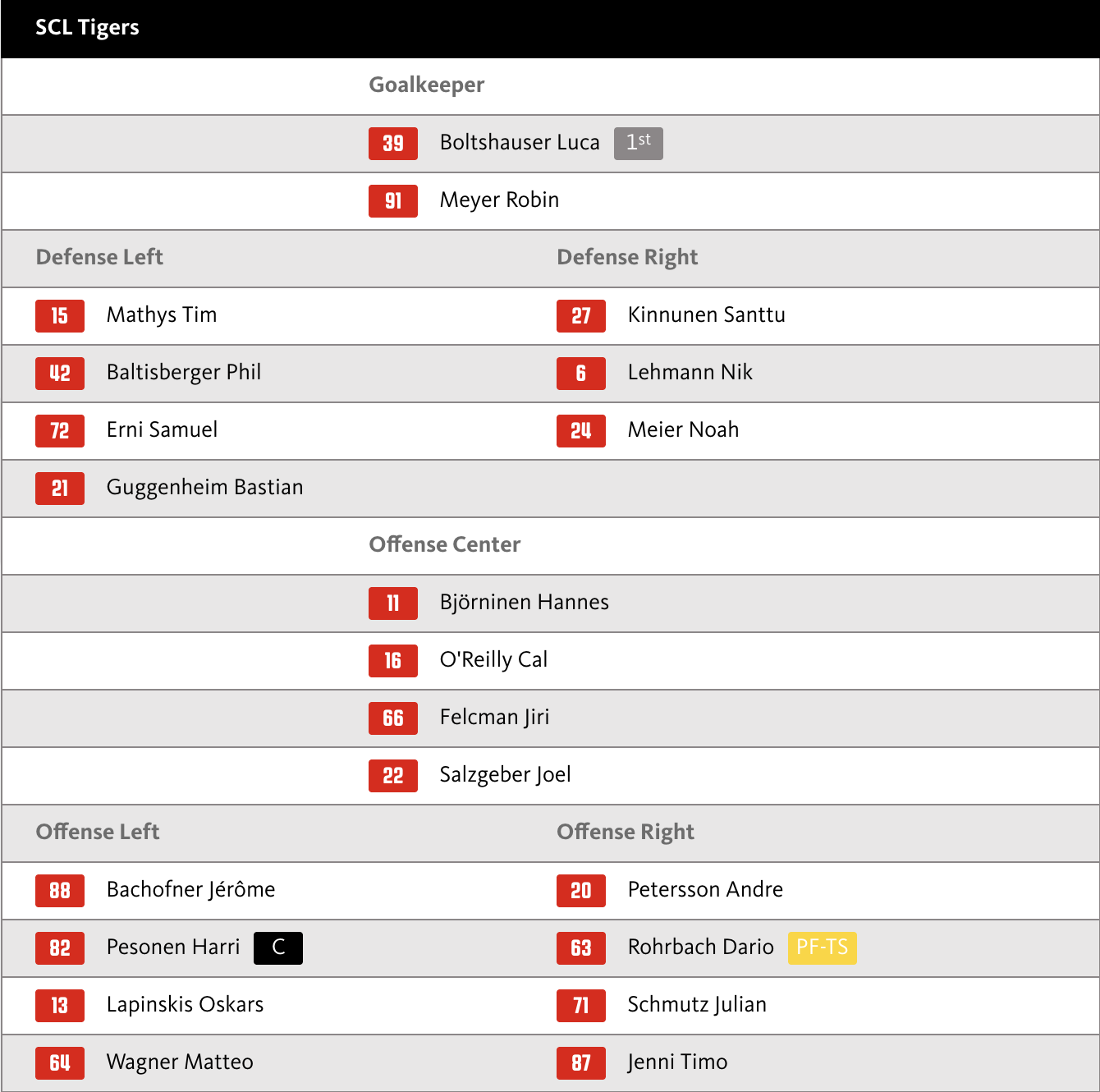The width and height of the screenshot is (1100, 1092).
Task: Click the Defense Right section heading
Action: [627, 258]
